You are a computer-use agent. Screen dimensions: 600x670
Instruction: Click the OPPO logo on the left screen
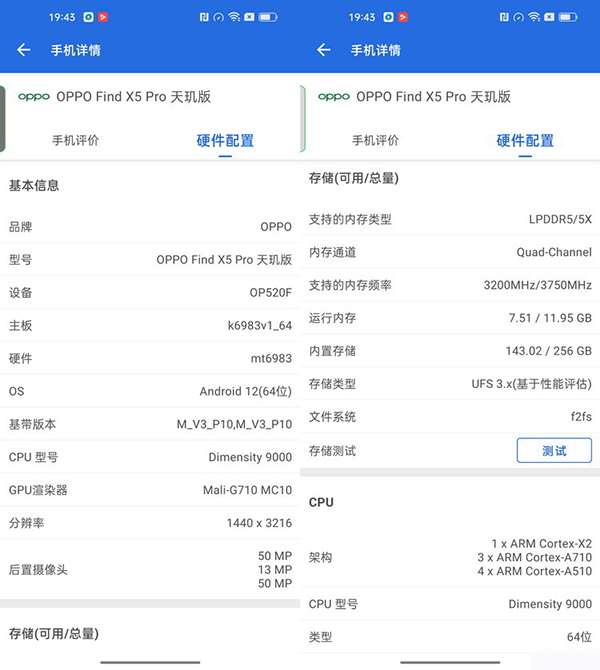tap(33, 97)
